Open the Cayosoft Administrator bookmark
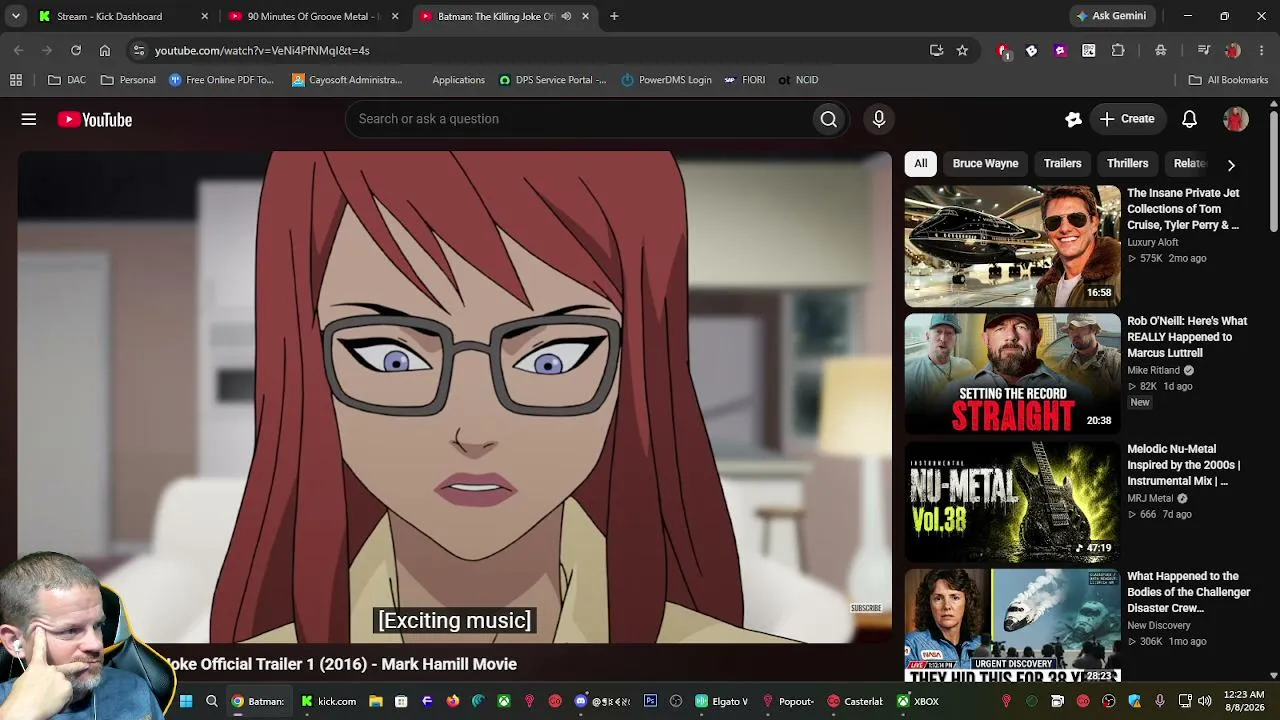 coord(347,80)
